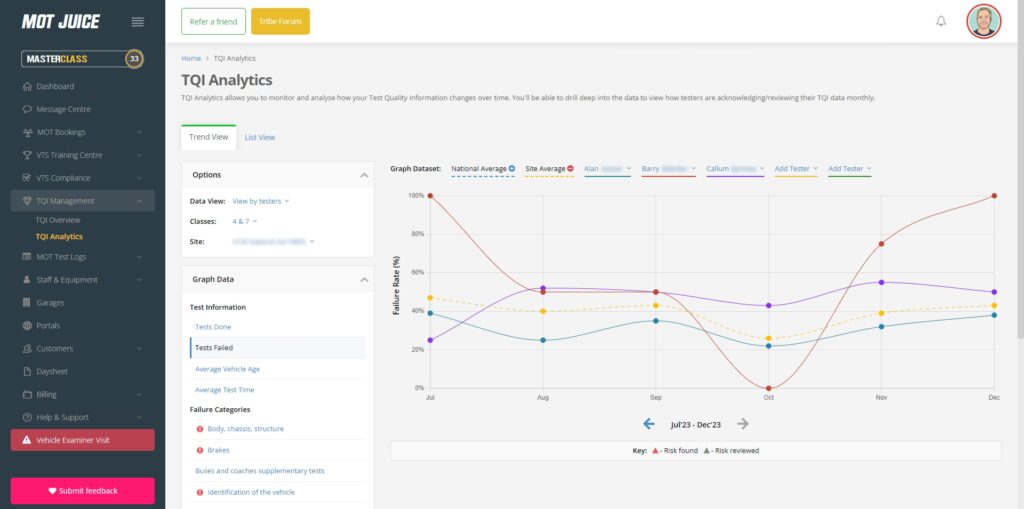This screenshot has height=509, width=1024.
Task: Click October red data point at 0%
Action: click(768, 388)
